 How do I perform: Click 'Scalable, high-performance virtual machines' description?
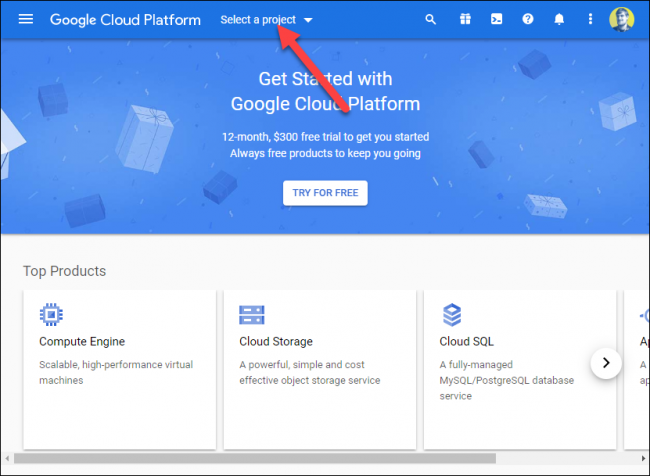point(116,372)
